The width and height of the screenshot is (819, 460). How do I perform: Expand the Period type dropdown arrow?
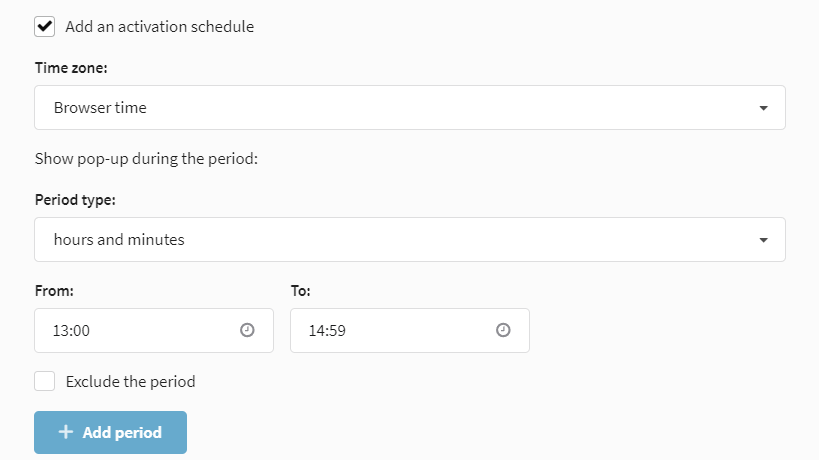pyautogui.click(x=764, y=240)
